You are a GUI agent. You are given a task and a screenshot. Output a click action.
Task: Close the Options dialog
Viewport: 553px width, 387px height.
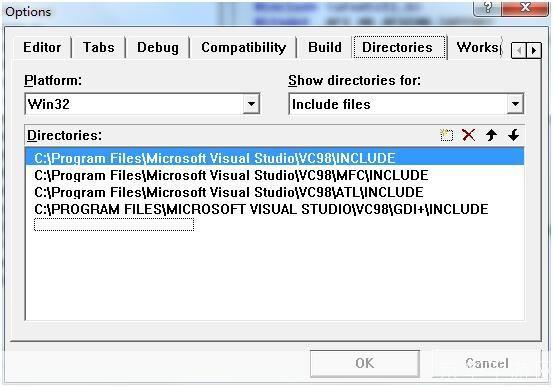tap(525, 8)
